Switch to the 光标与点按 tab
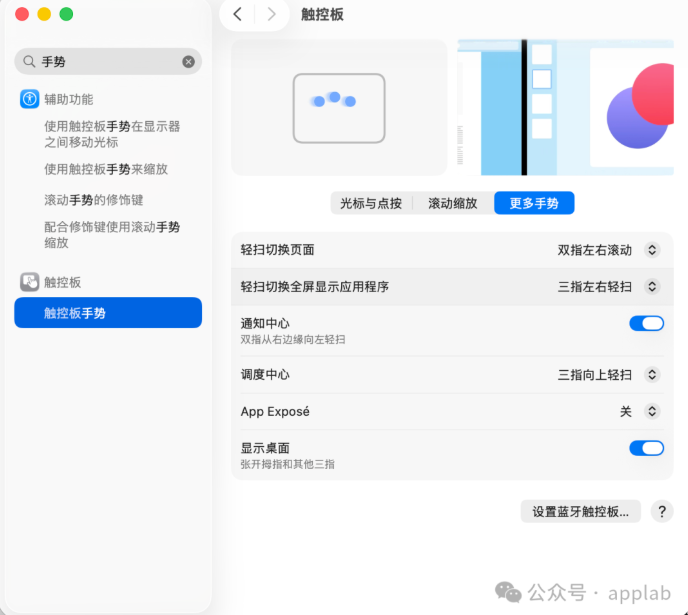Screen dimensions: 688x615 click(x=371, y=203)
